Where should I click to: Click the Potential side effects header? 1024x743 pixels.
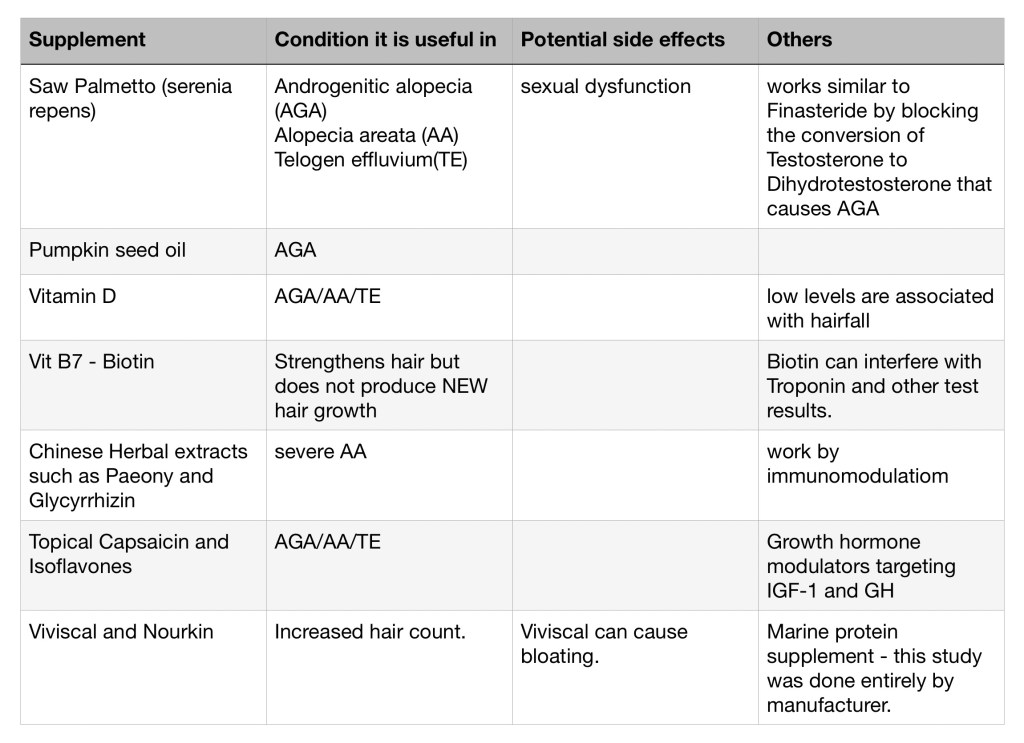tap(622, 40)
